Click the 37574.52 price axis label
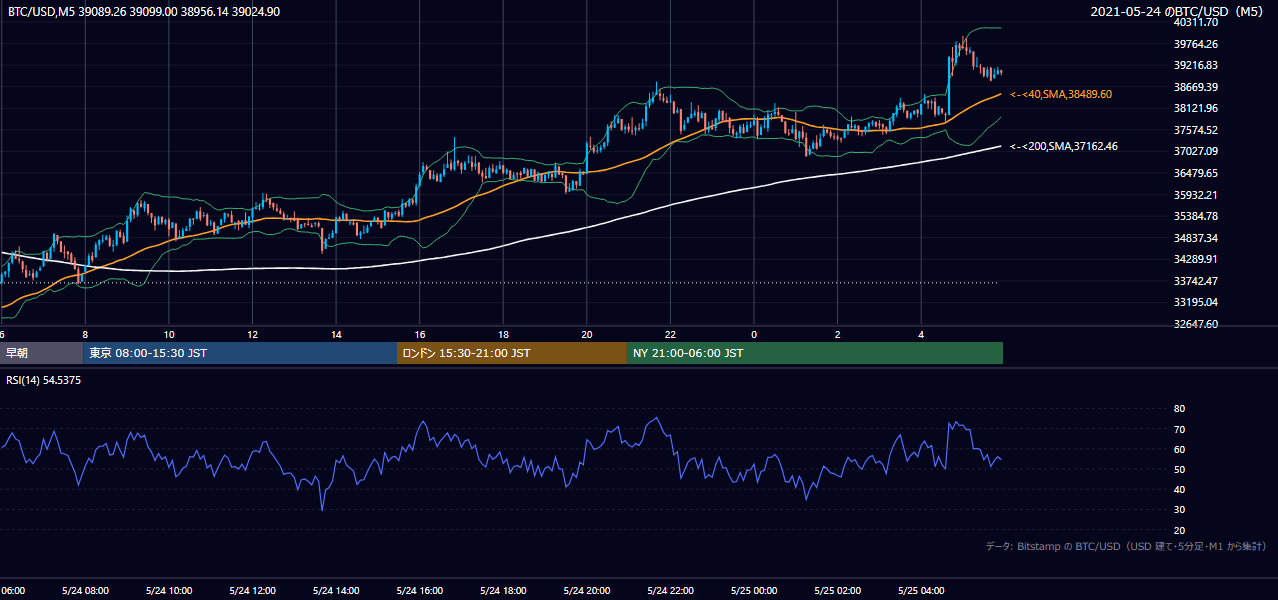This screenshot has width=1278, height=600. tap(1196, 130)
